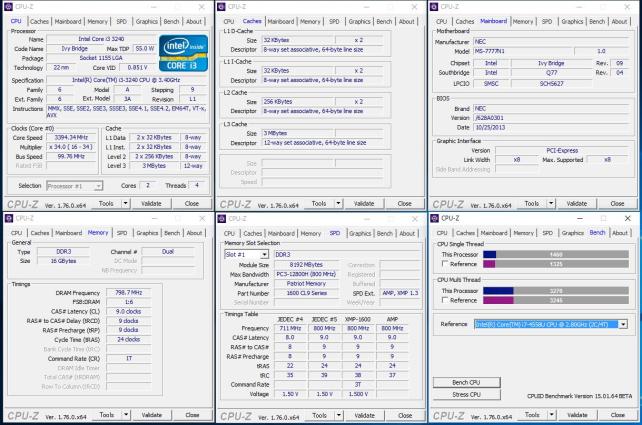
Task: Open Tools dropdown arrow in the Memory-tab window
Action: tap(126, 415)
